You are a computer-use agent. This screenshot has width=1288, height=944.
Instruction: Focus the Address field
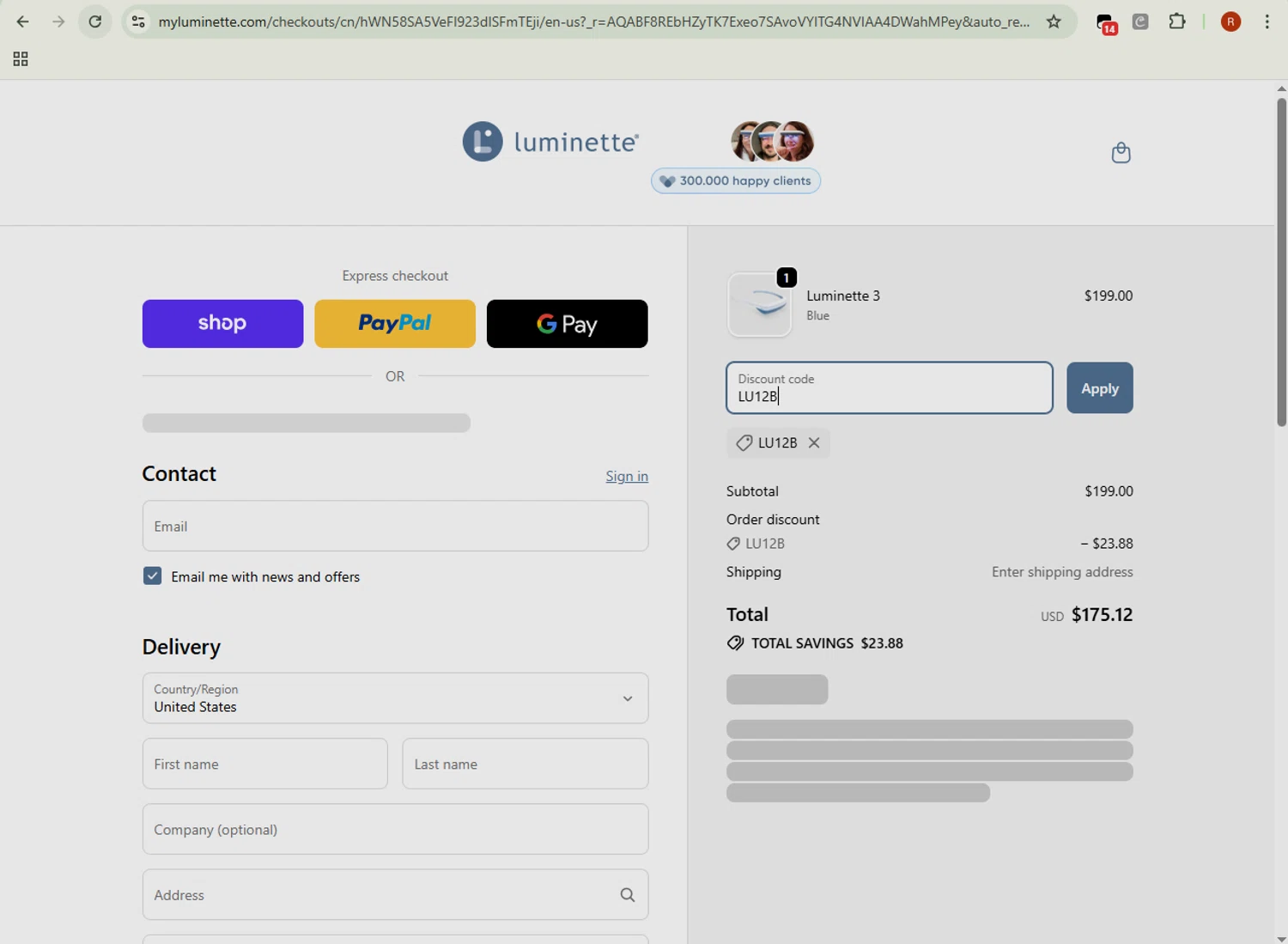coord(395,894)
